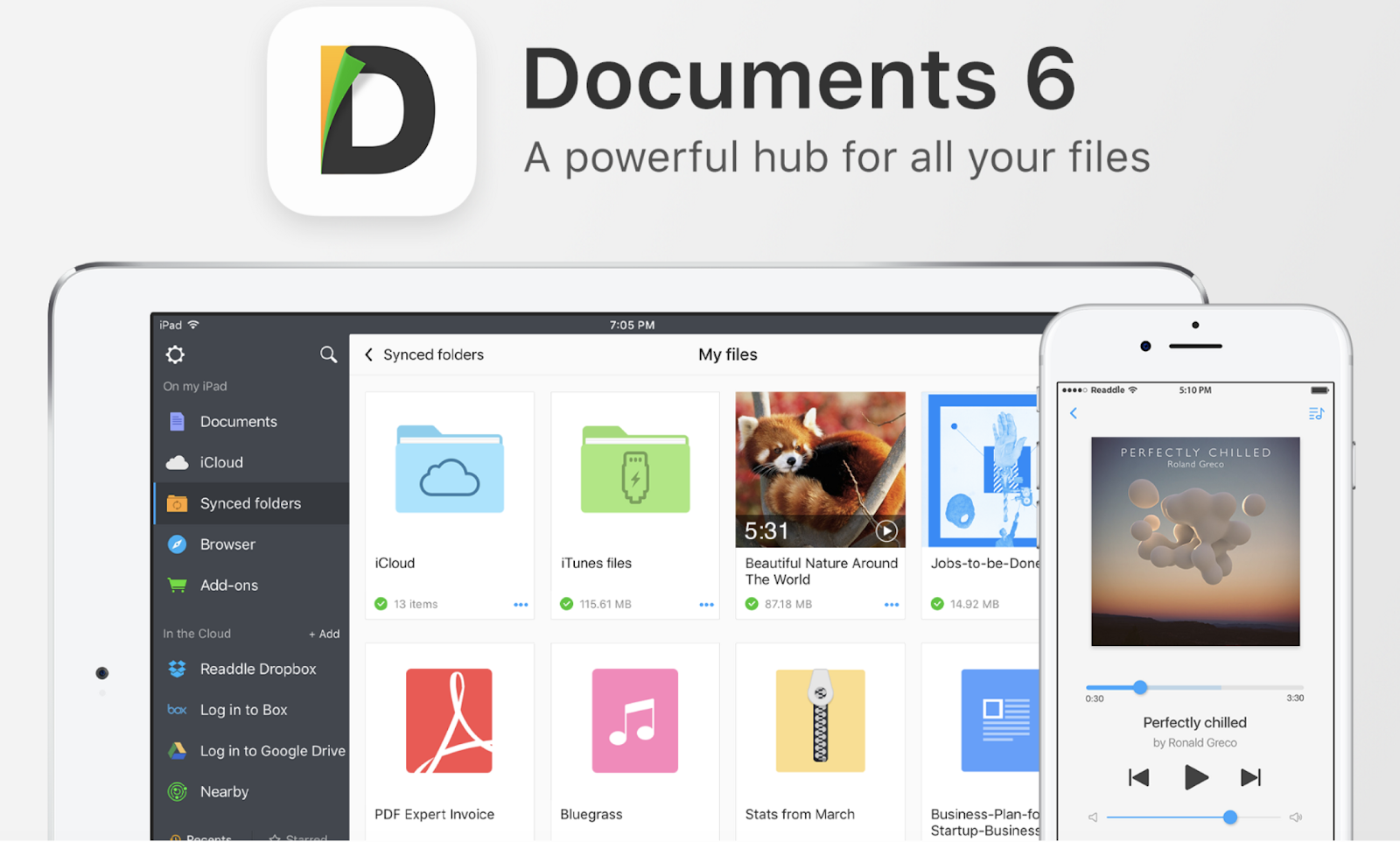This screenshot has height=842, width=1400.
Task: Click the Browser compass icon
Action: point(177,544)
